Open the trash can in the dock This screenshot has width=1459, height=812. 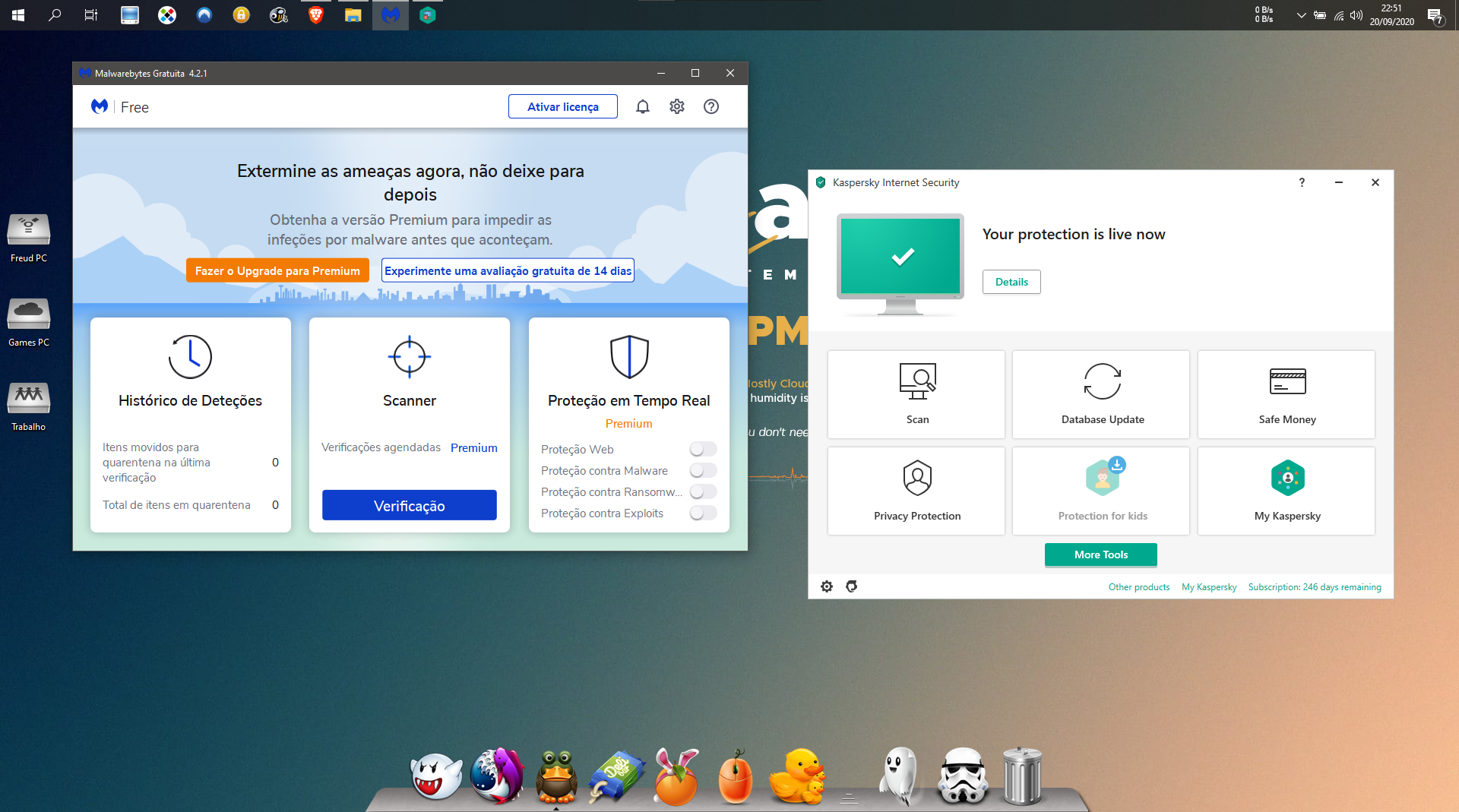point(1022,776)
